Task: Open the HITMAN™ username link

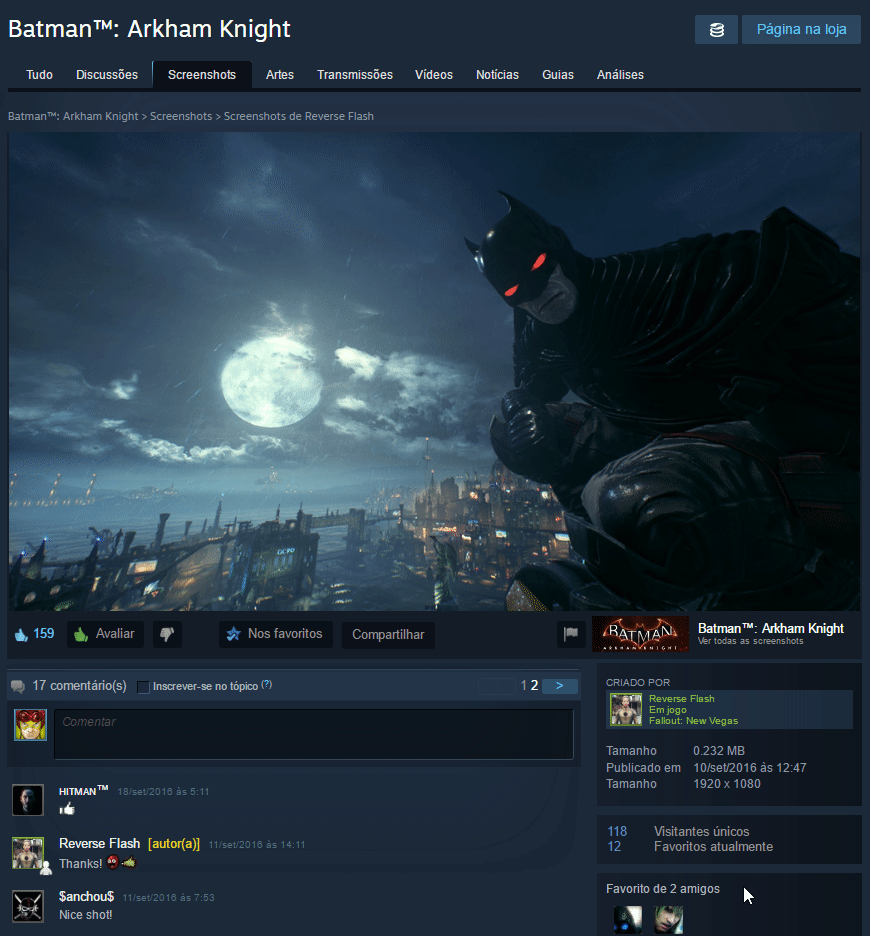Action: pos(84,791)
